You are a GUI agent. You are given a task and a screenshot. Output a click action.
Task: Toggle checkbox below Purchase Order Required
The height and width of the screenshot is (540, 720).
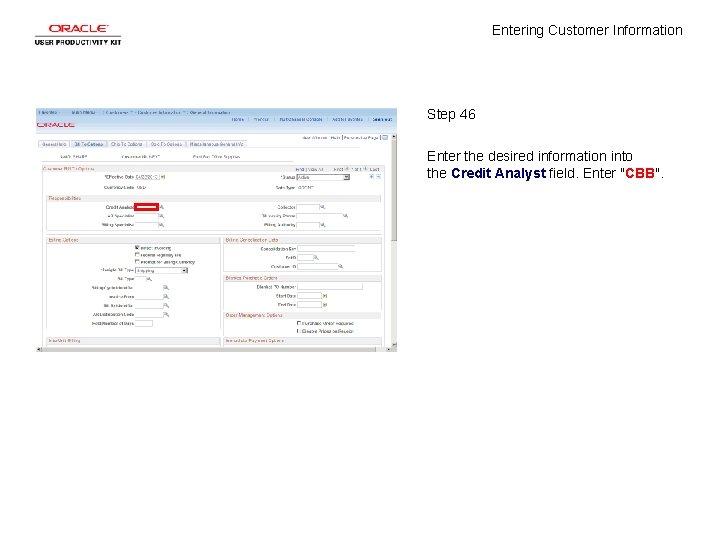tap(298, 331)
